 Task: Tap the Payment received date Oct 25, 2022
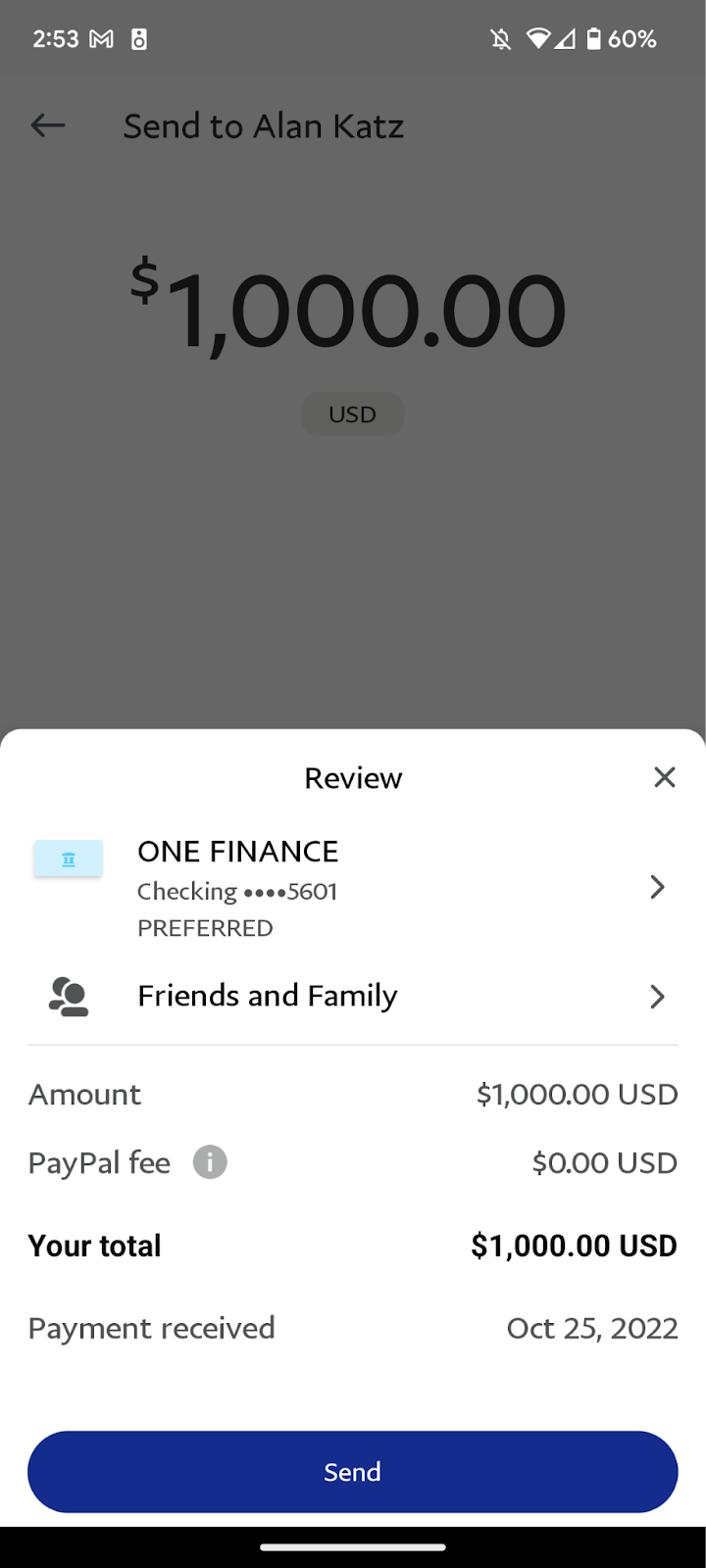point(592,1328)
